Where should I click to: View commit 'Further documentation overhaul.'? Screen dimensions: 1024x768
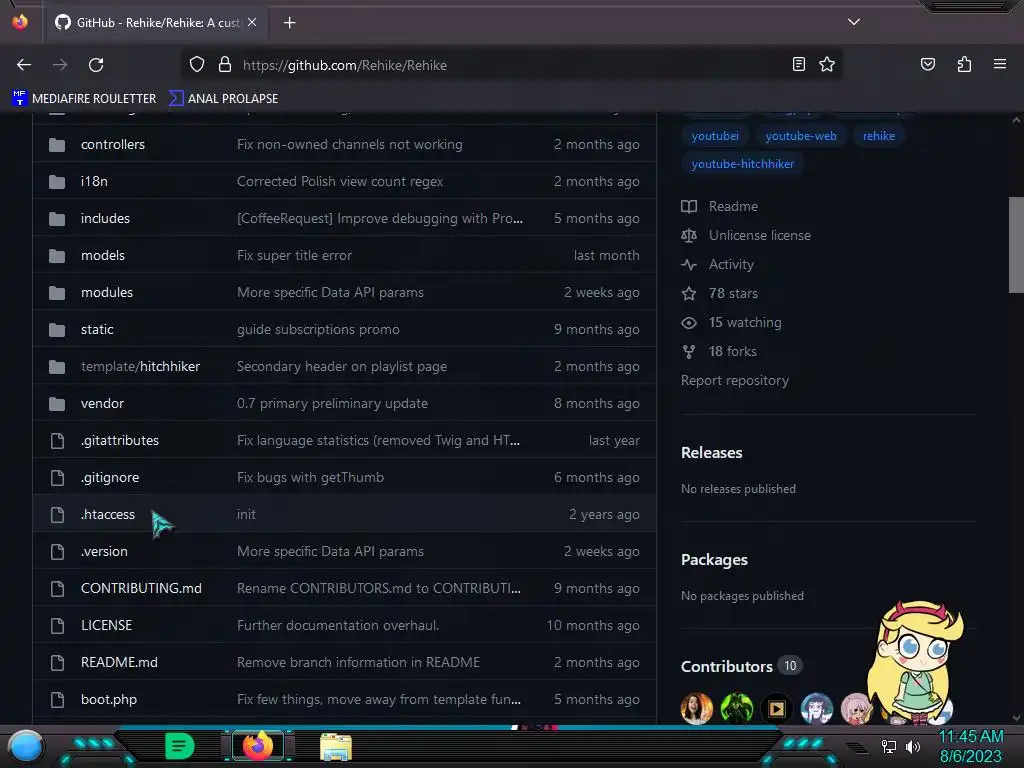338,626
